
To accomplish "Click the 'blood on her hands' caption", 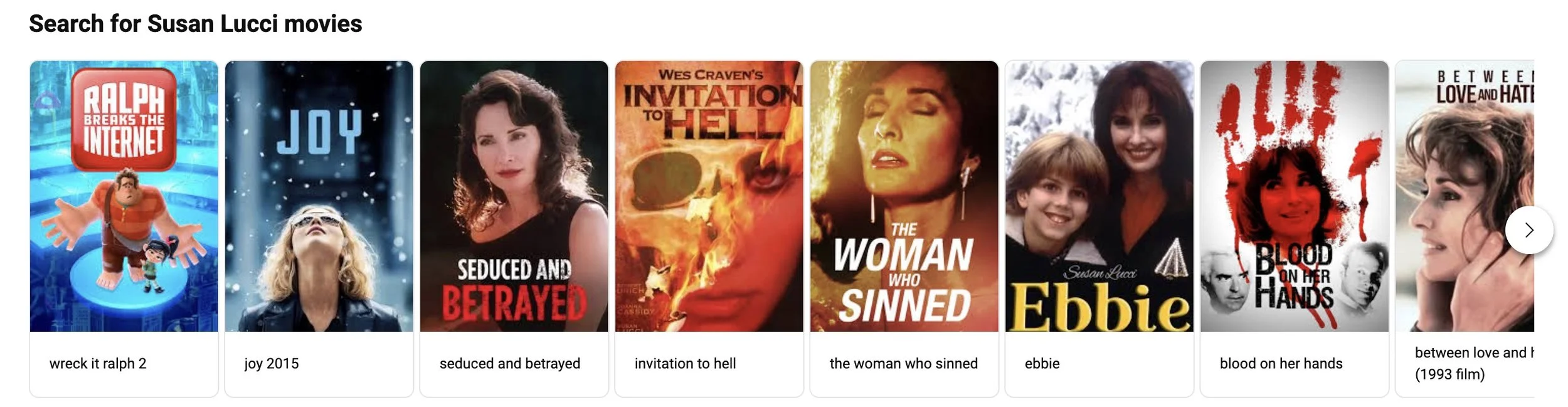I will click(x=1281, y=364).
